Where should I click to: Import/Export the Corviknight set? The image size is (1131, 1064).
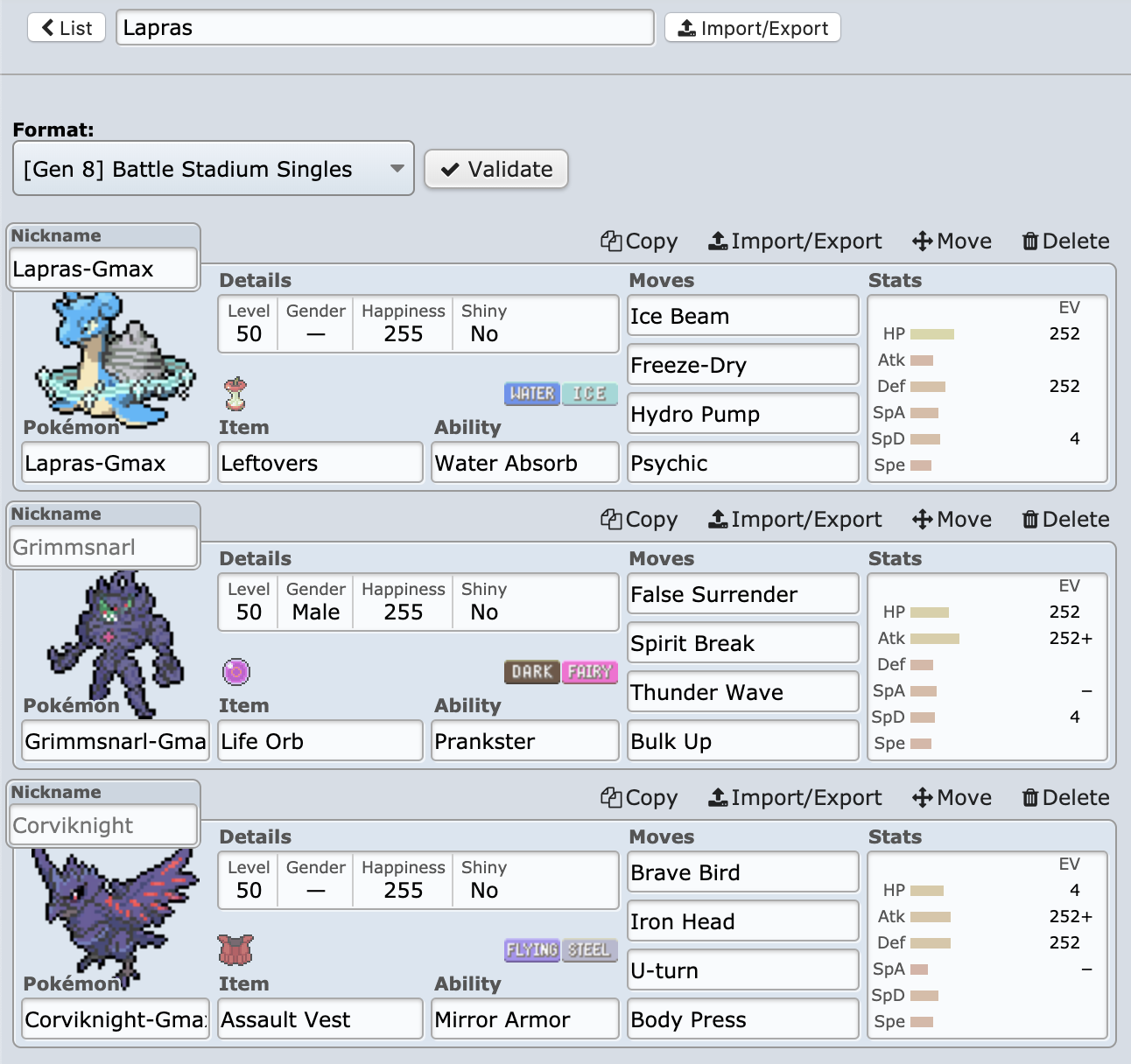coord(795,798)
